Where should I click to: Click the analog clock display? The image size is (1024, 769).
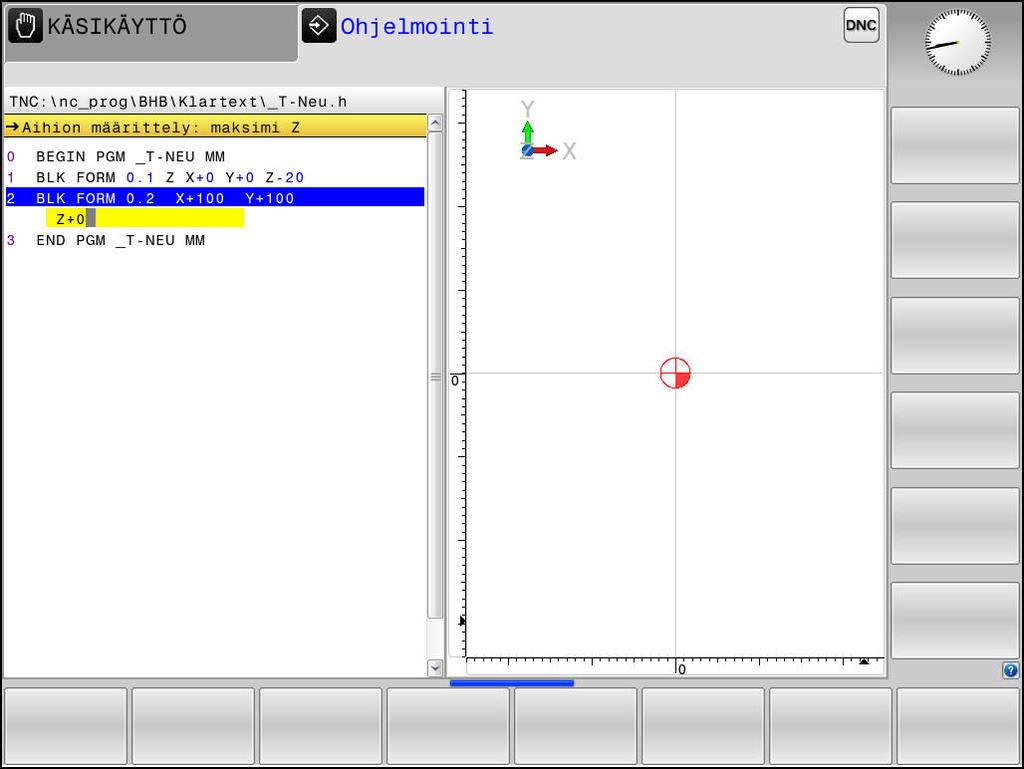[957, 42]
